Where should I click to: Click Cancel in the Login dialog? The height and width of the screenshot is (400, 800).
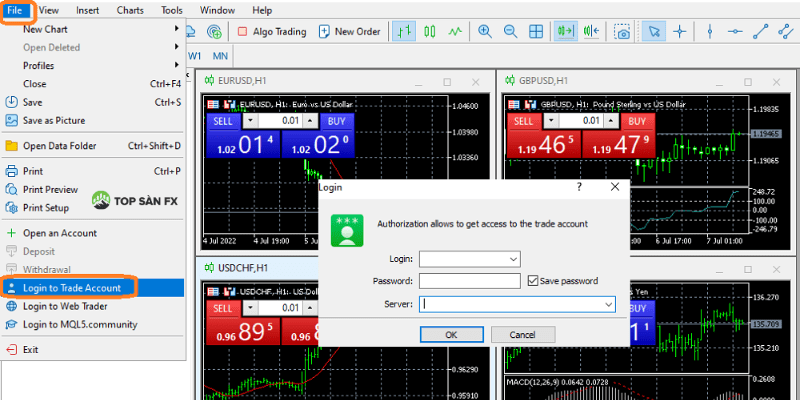click(522, 335)
